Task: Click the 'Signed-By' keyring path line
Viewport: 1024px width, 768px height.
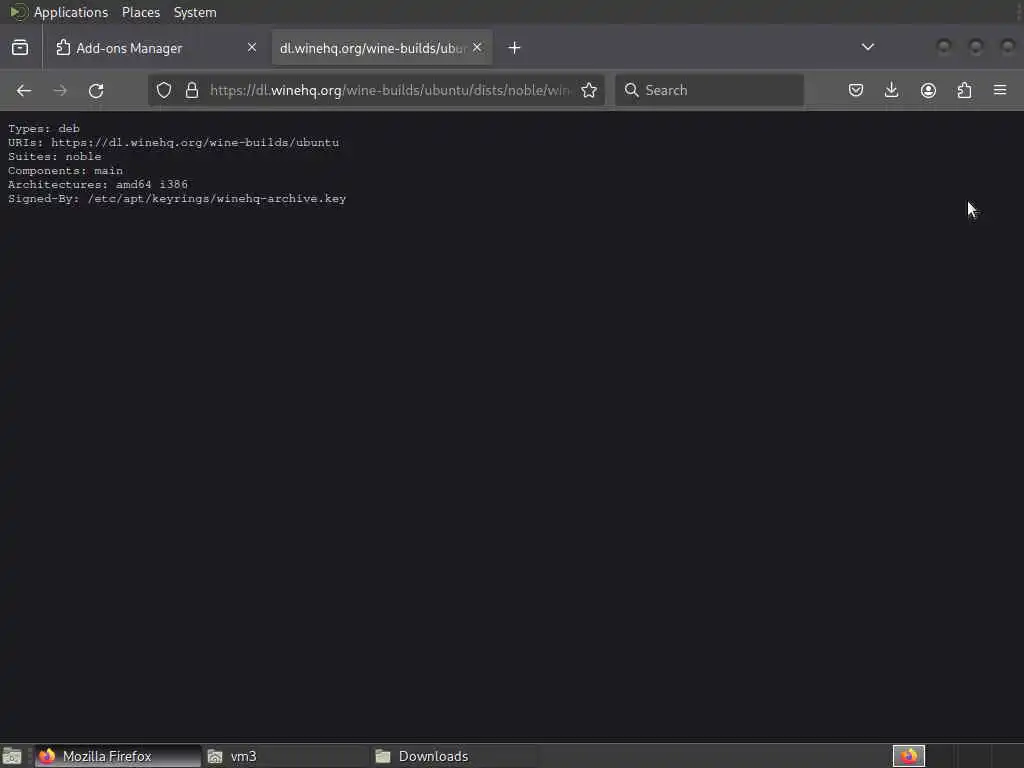Action: [x=177, y=199]
